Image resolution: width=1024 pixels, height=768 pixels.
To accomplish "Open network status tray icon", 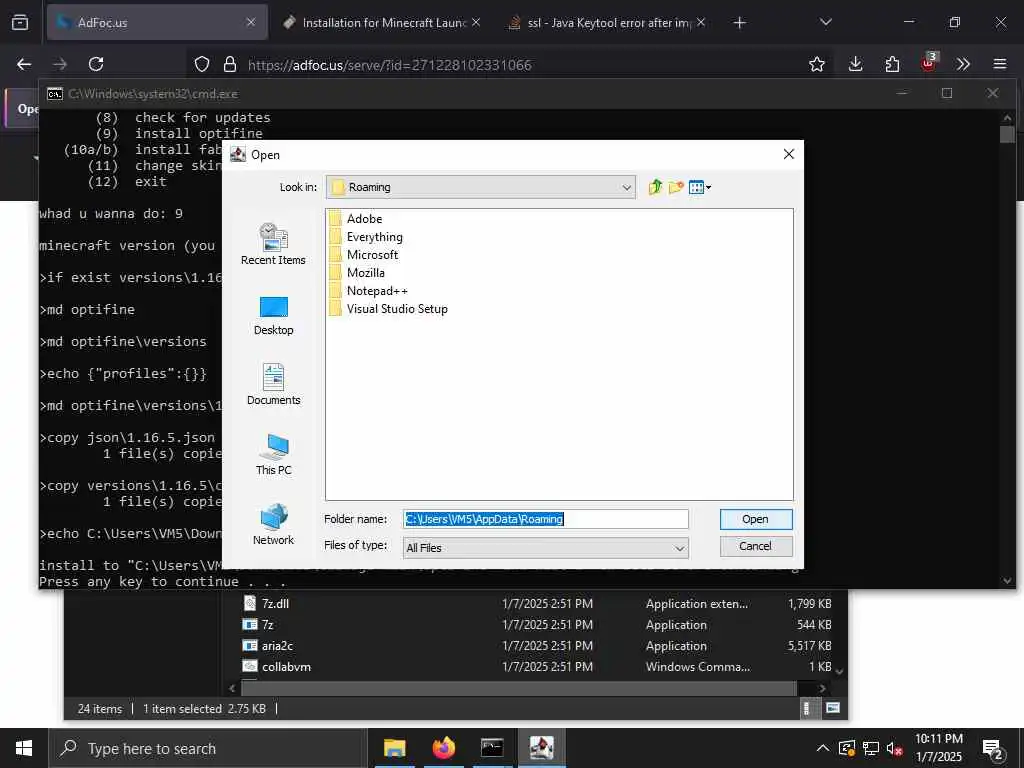I will pyautogui.click(x=871, y=748).
